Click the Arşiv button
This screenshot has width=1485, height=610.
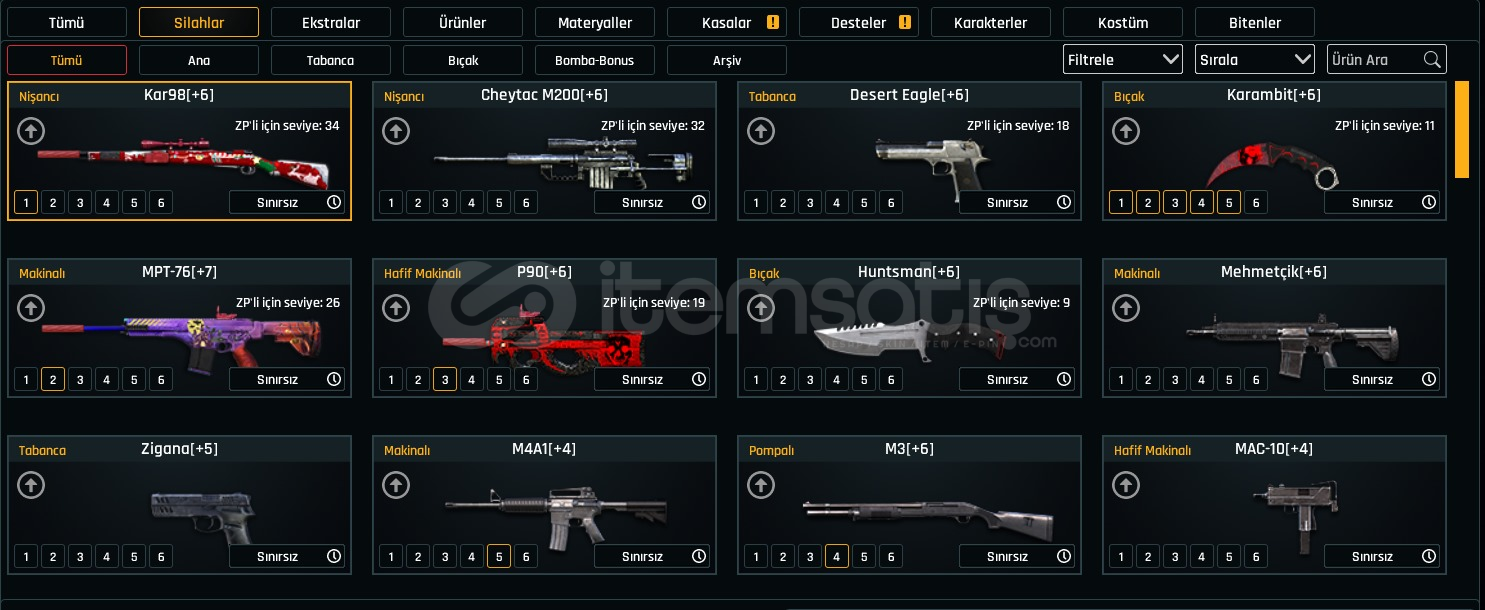[x=727, y=60]
